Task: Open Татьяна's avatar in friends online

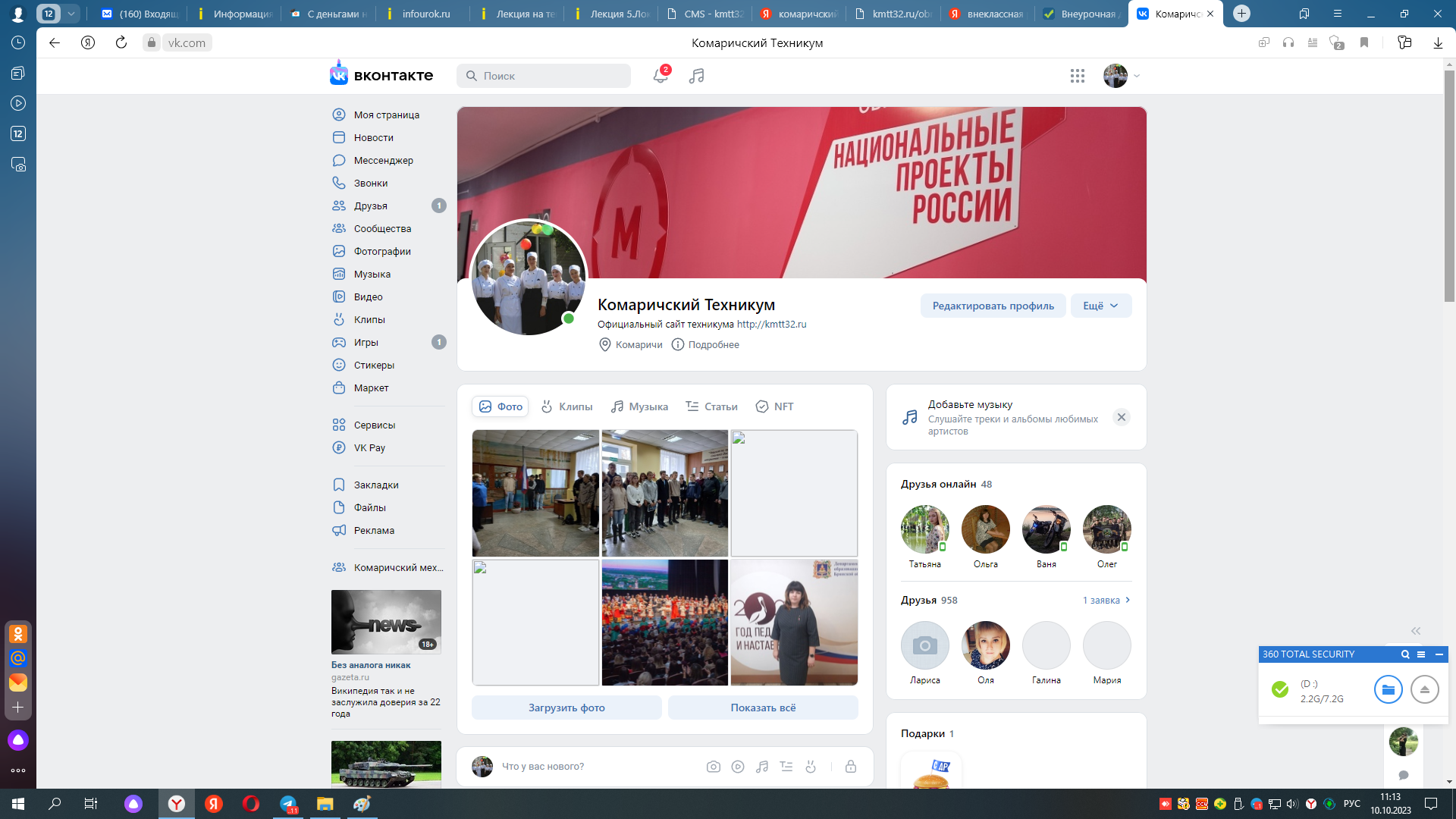Action: point(924,529)
